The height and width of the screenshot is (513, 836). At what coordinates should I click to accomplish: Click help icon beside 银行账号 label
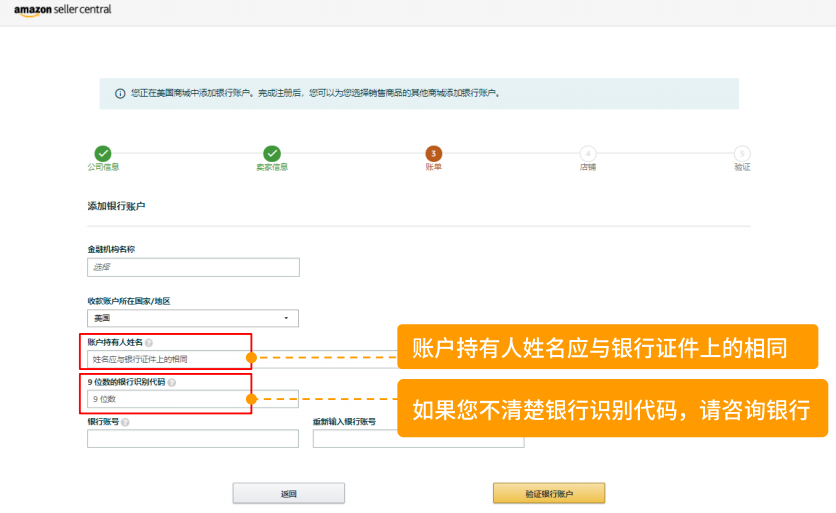[x=125, y=422]
